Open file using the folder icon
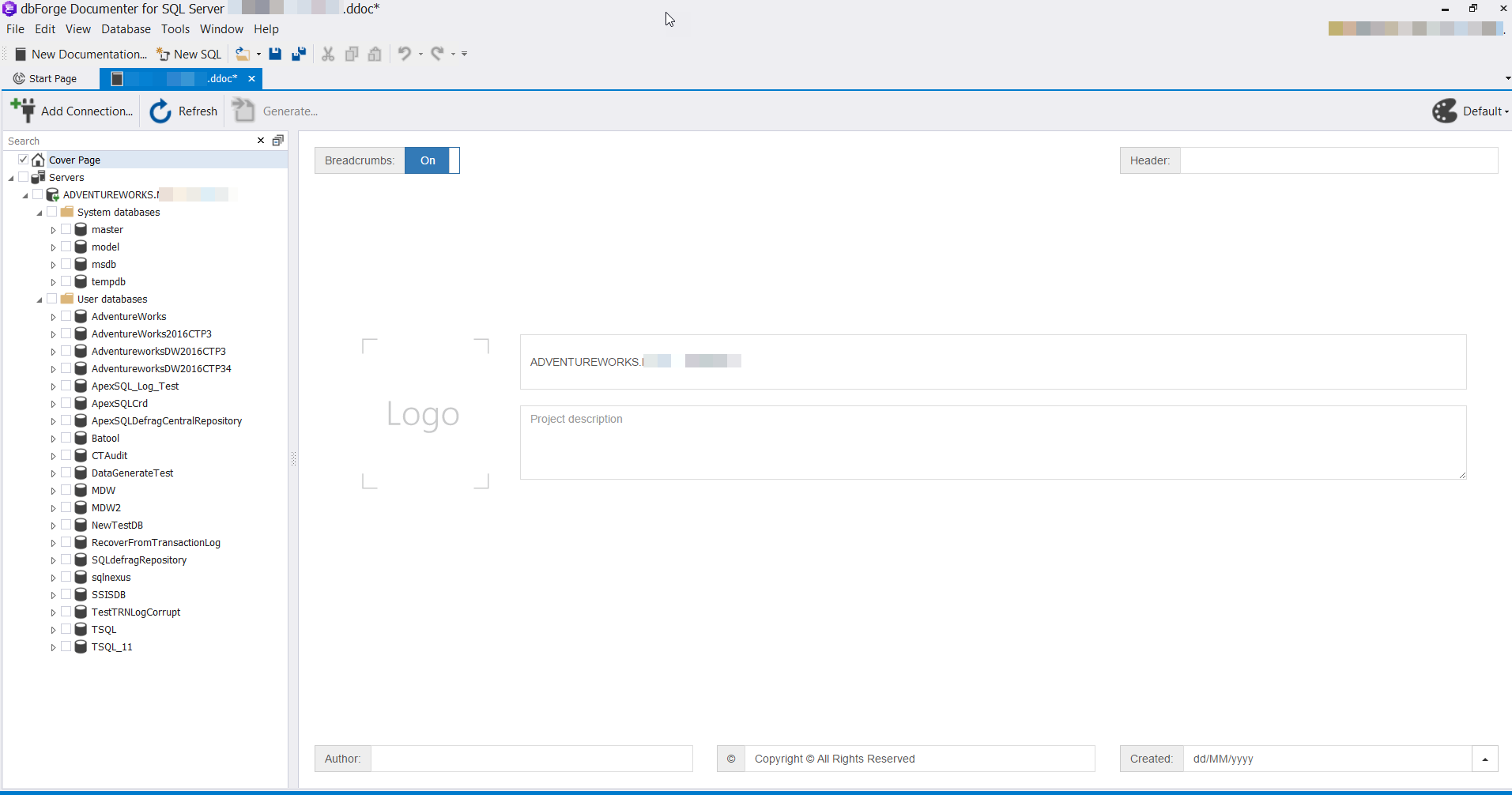Screen dimensions: 1512x795 coord(243,54)
